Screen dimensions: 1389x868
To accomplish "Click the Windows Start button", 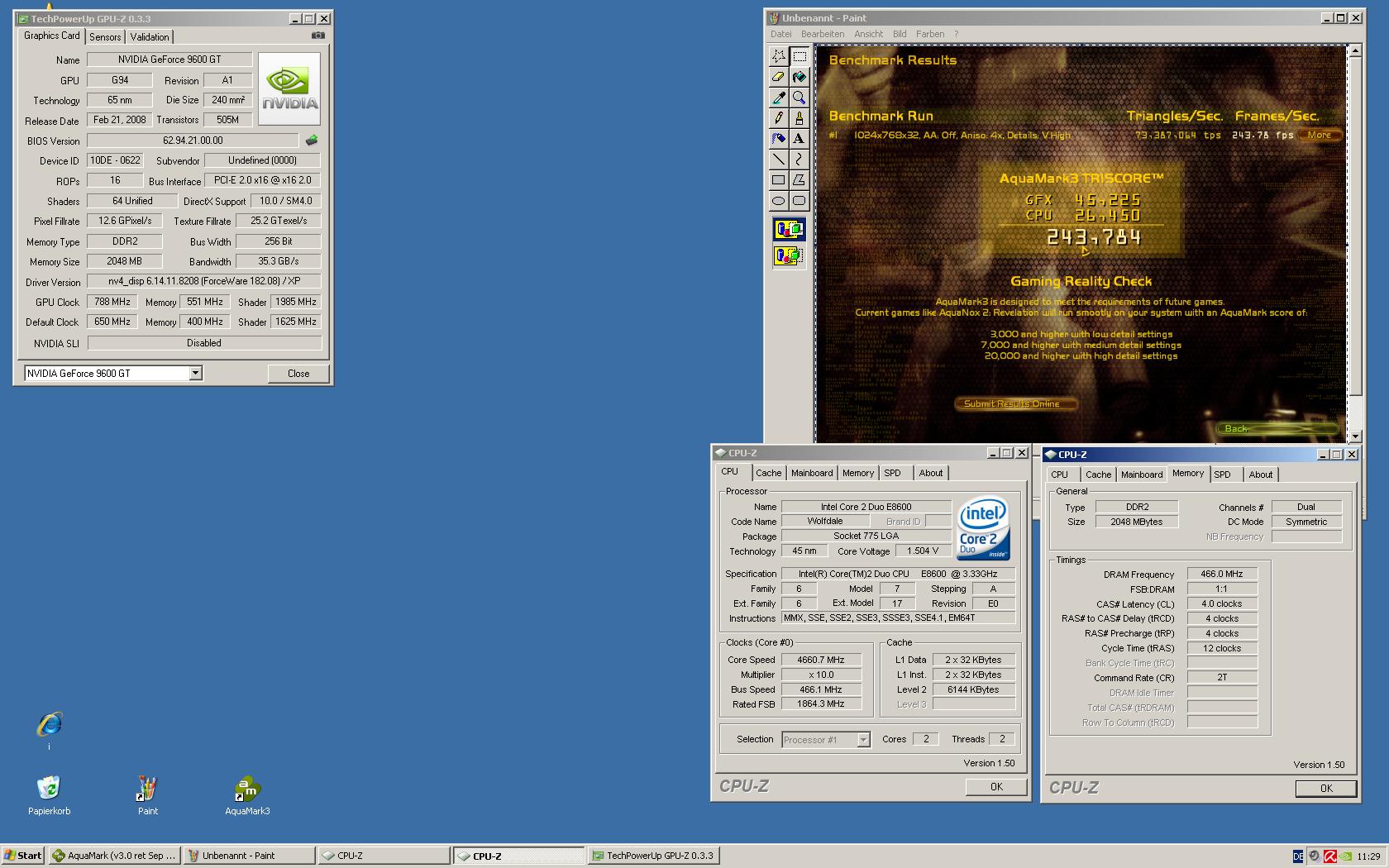I will pyautogui.click(x=23, y=856).
